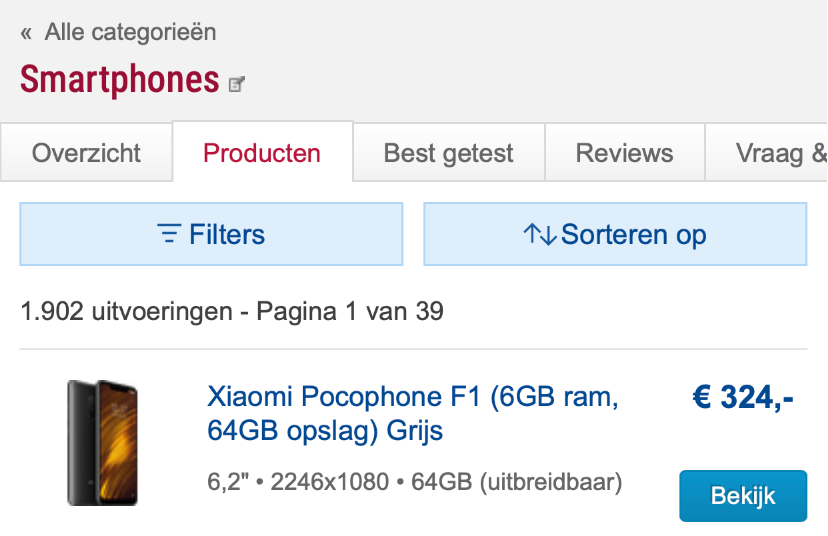
Task: Select the Producten tab
Action: pyautogui.click(x=262, y=154)
